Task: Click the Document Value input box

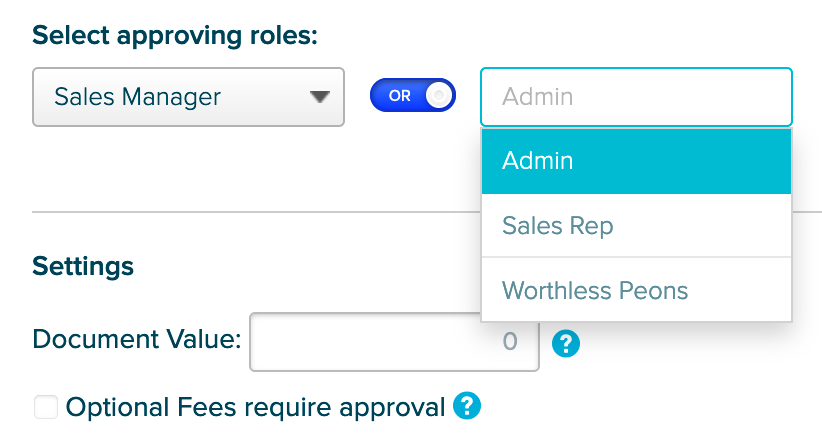Action: point(394,342)
